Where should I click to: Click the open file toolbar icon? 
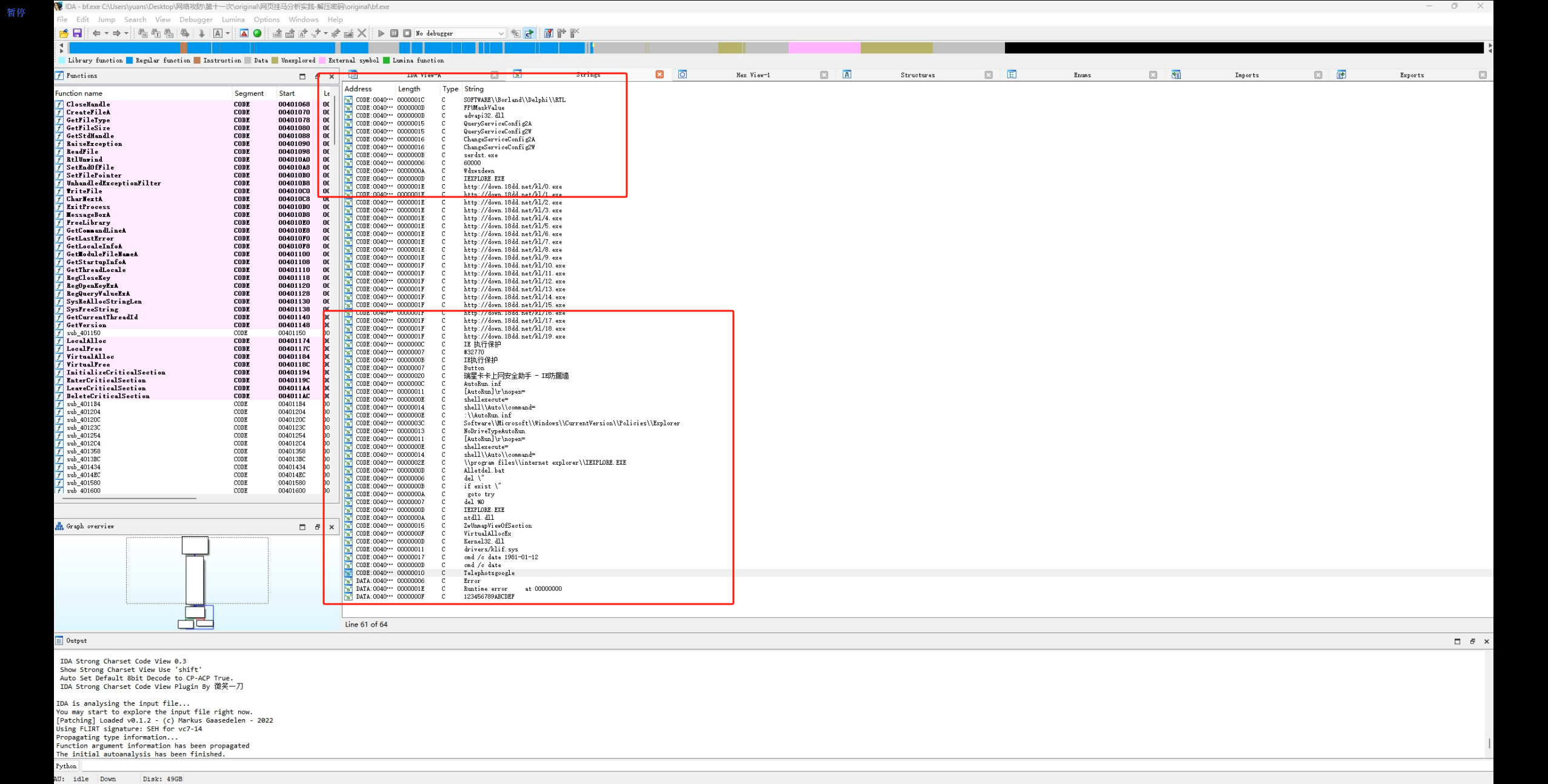coord(64,33)
